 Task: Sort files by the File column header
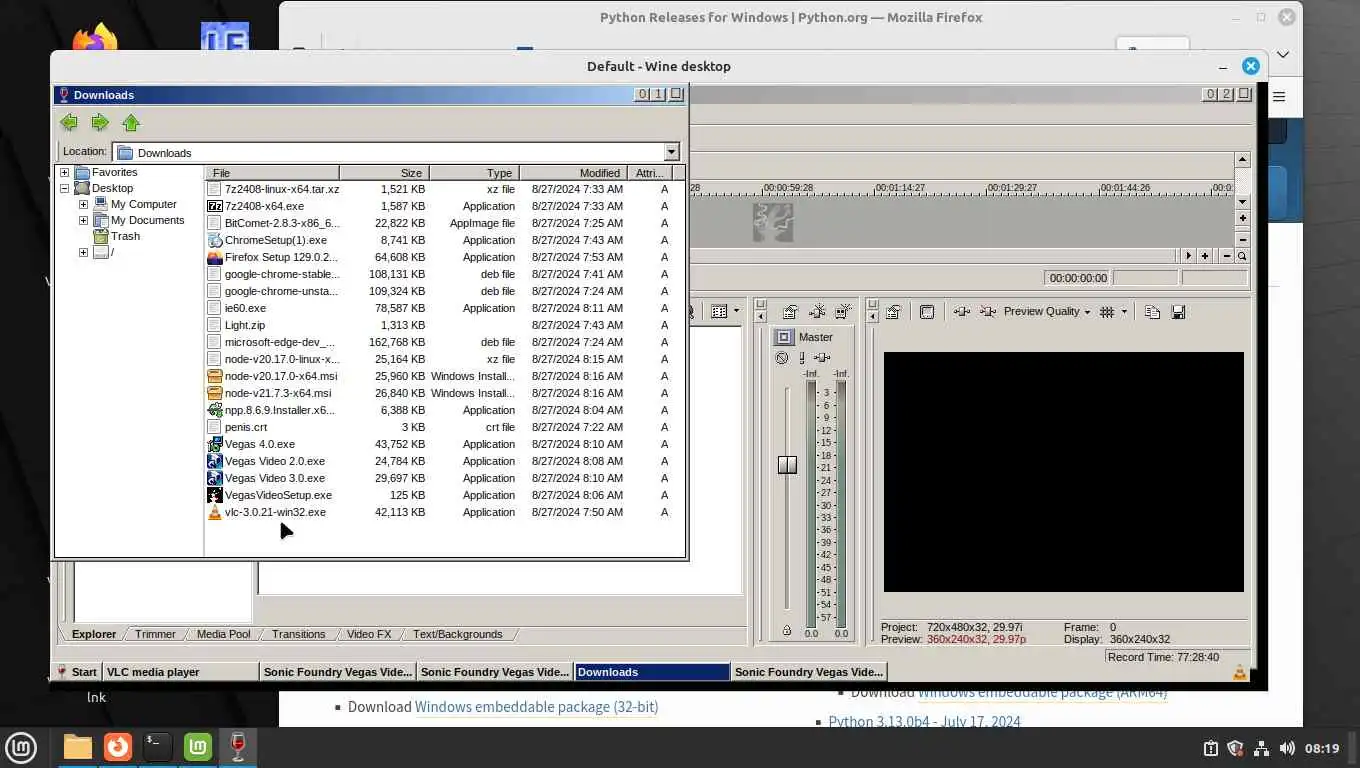pyautogui.click(x=272, y=173)
